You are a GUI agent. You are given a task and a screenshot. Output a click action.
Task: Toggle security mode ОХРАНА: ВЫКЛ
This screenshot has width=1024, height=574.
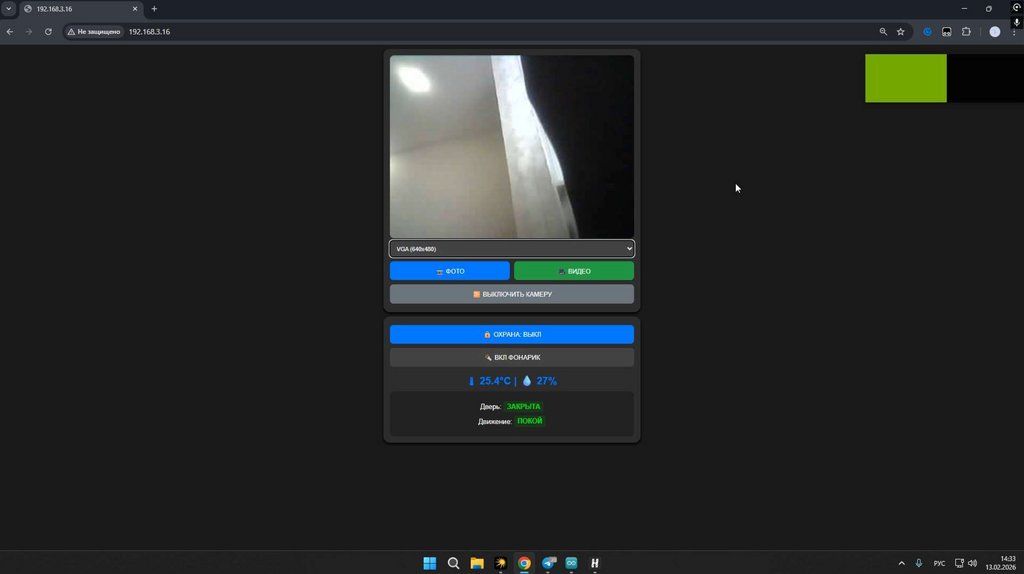click(511, 334)
